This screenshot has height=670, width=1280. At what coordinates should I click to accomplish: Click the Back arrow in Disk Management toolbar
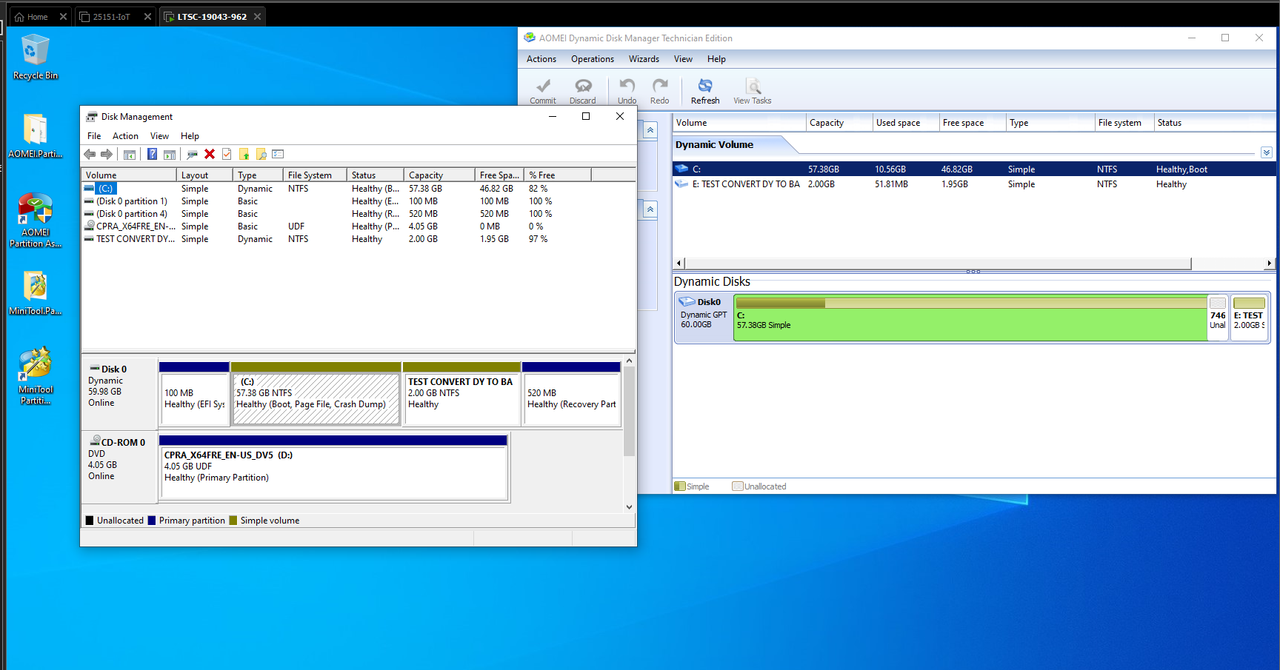tap(90, 154)
